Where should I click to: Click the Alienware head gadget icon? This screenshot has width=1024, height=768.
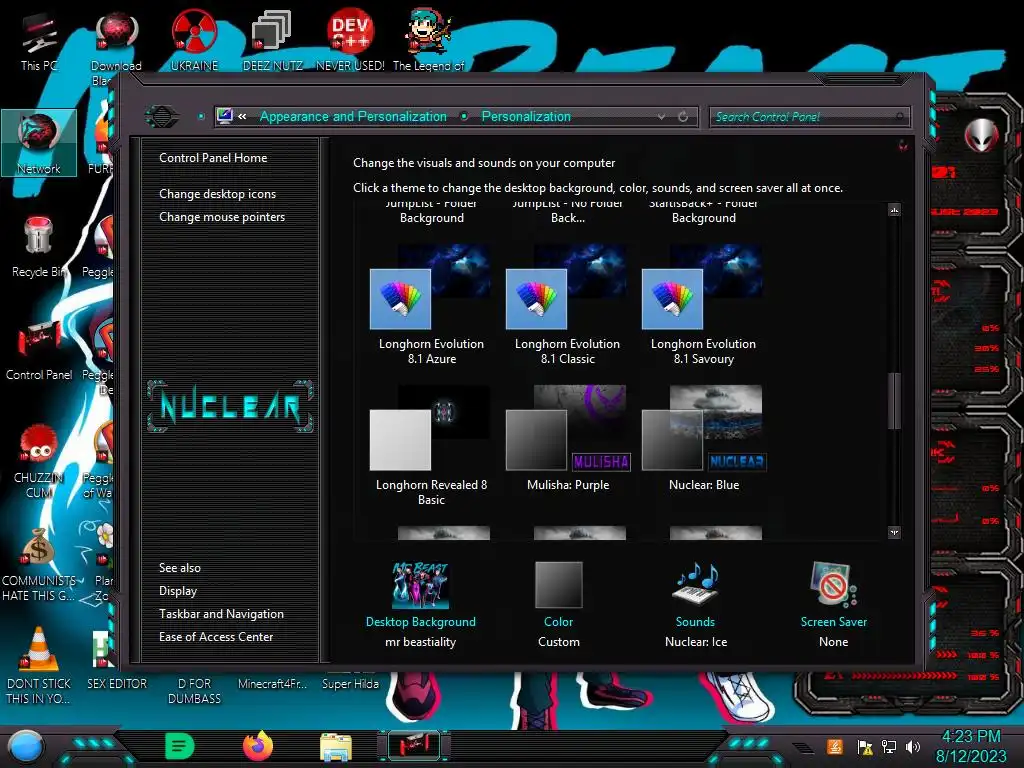pyautogui.click(x=982, y=136)
